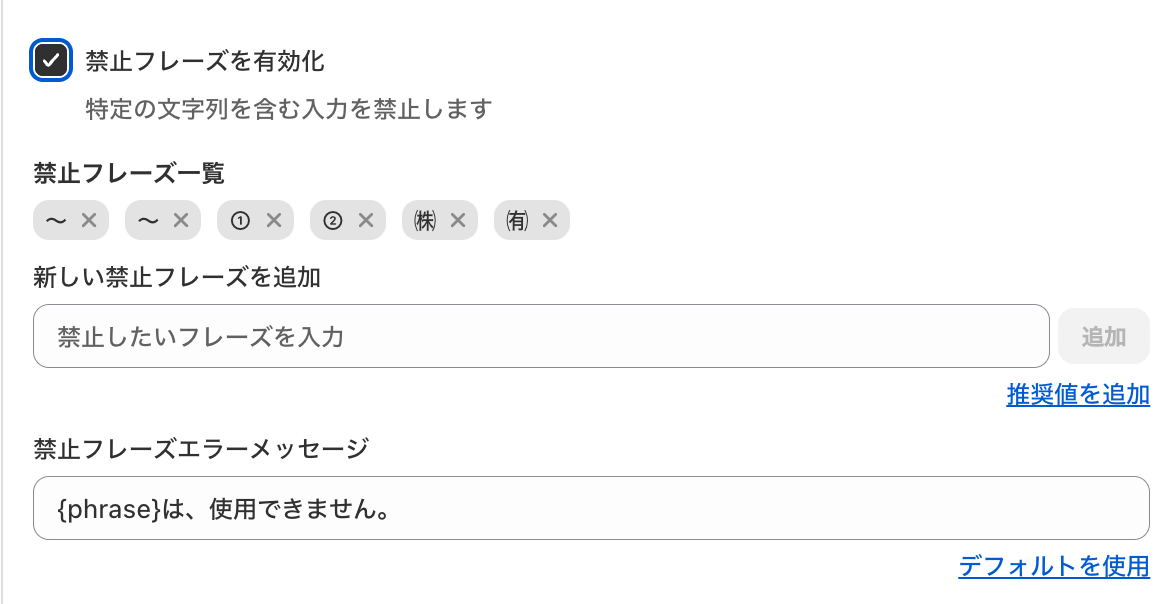Click the 禁止フレーズエラーメッセージ label

click(x=201, y=449)
